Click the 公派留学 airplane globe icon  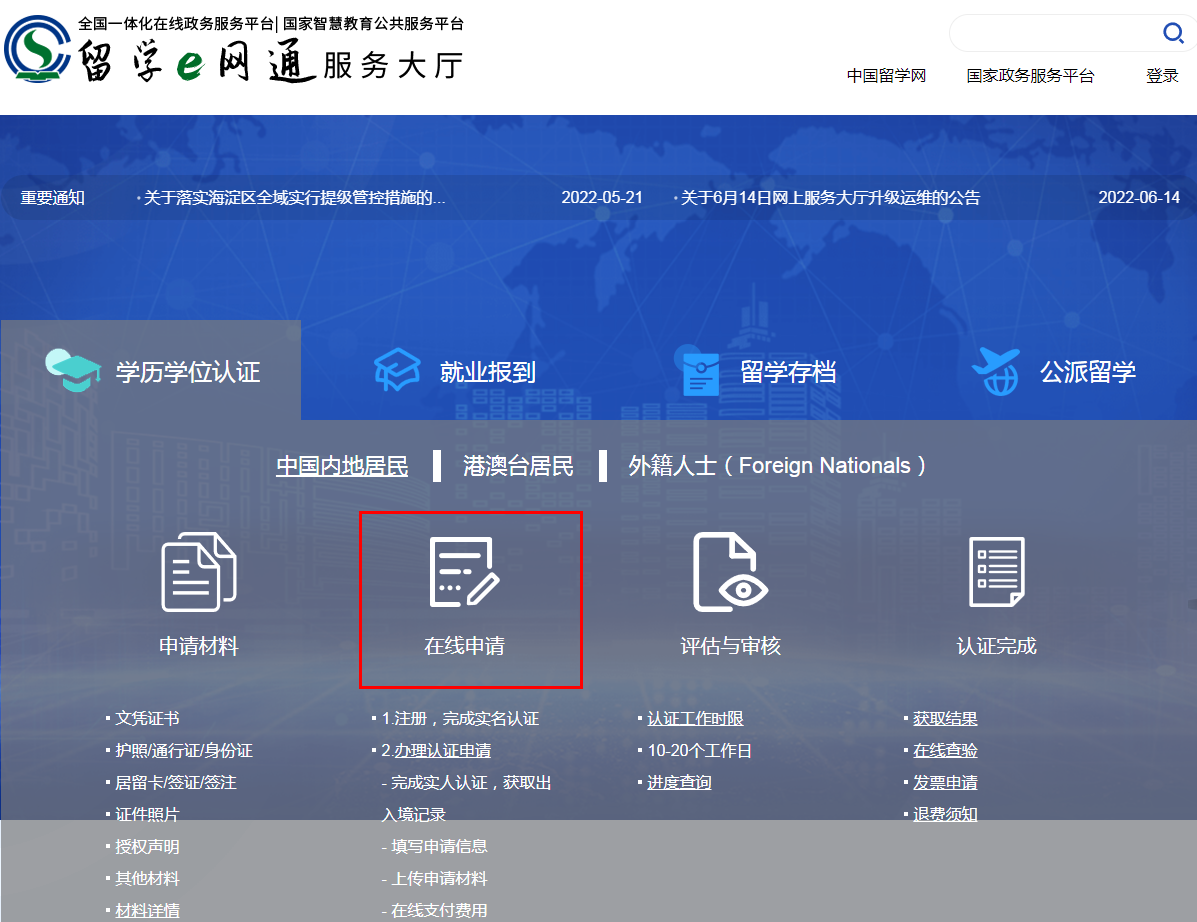(x=996, y=372)
